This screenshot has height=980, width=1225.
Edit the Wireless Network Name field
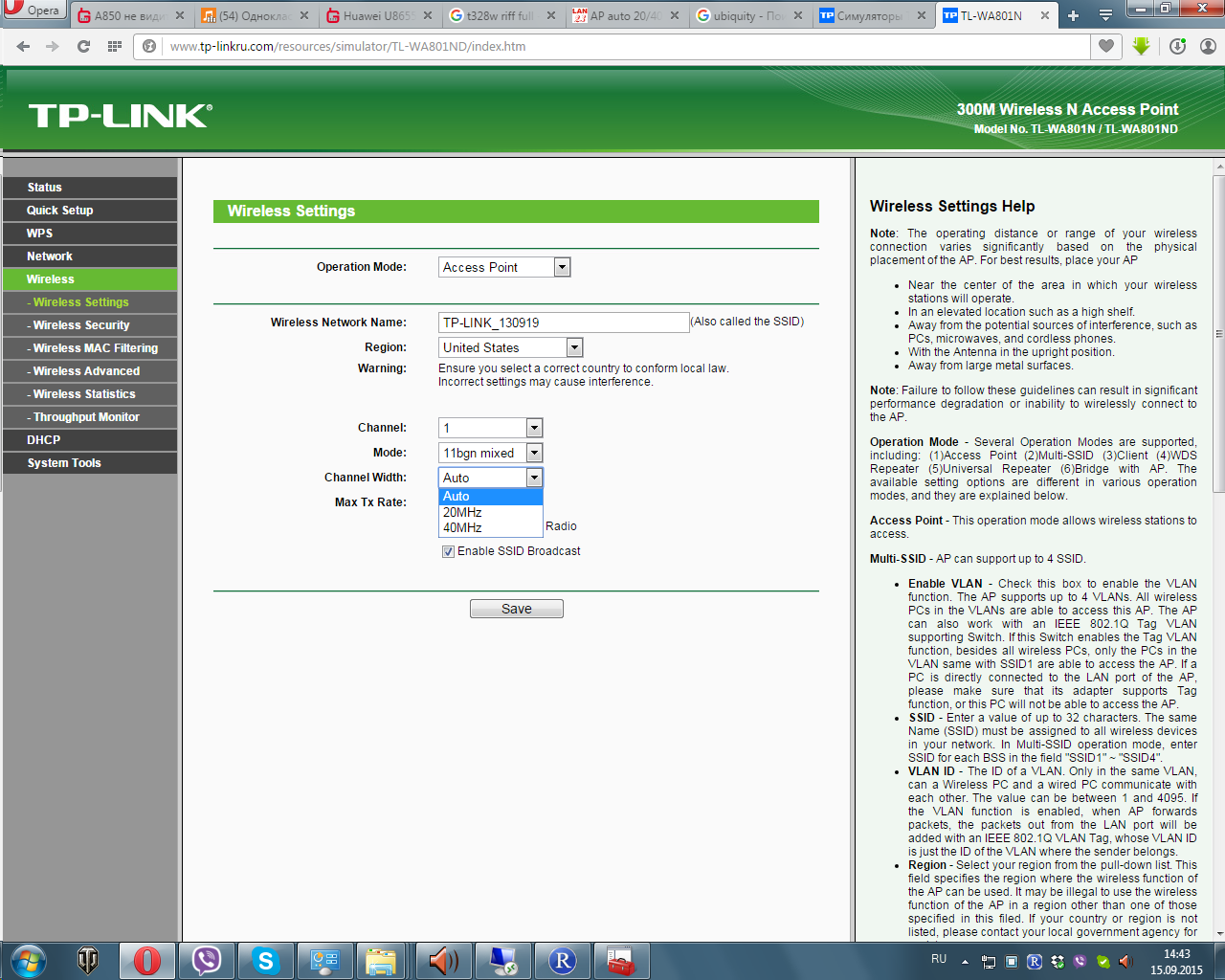(564, 323)
